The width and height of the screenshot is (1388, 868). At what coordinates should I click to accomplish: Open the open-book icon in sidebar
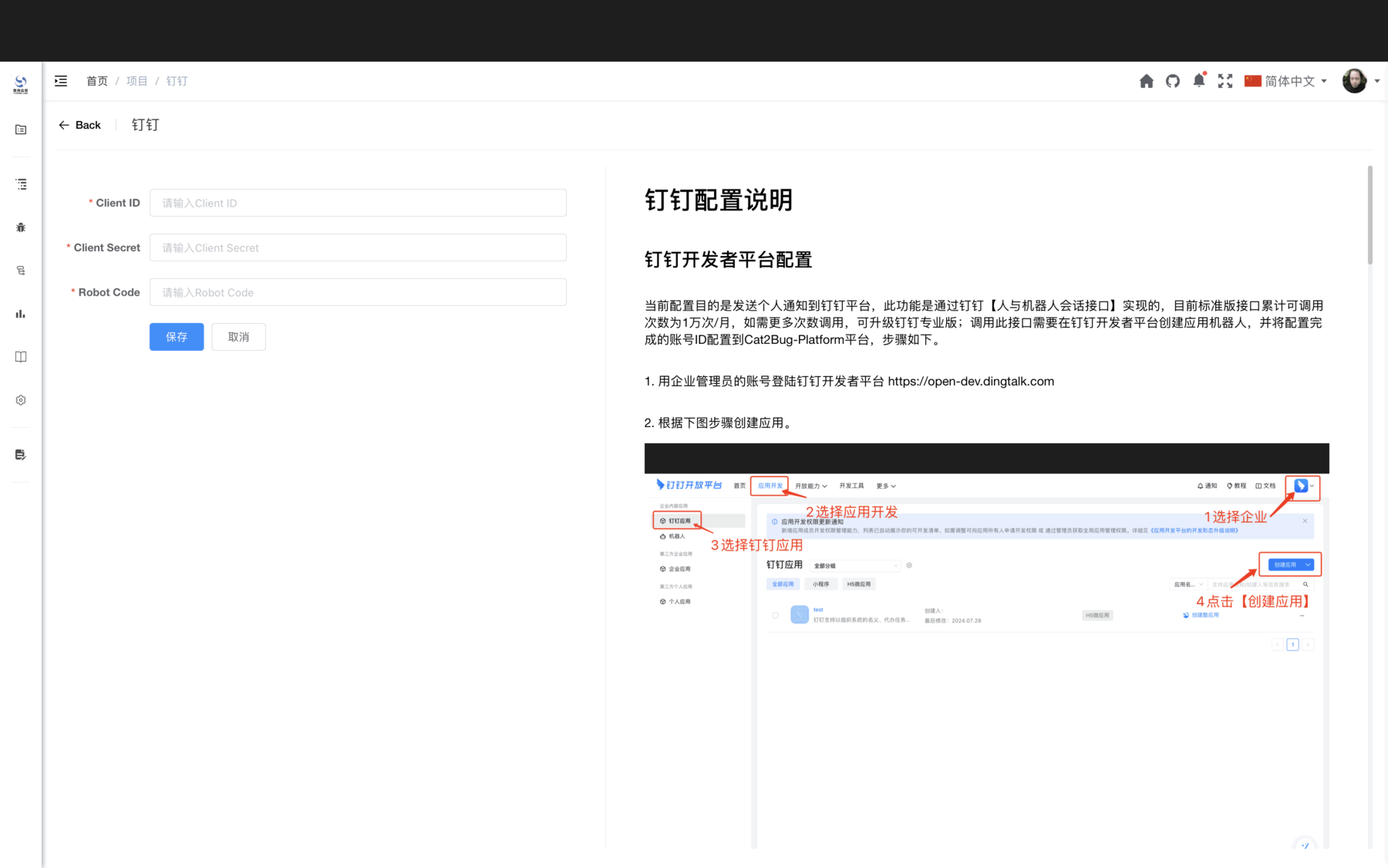[21, 357]
